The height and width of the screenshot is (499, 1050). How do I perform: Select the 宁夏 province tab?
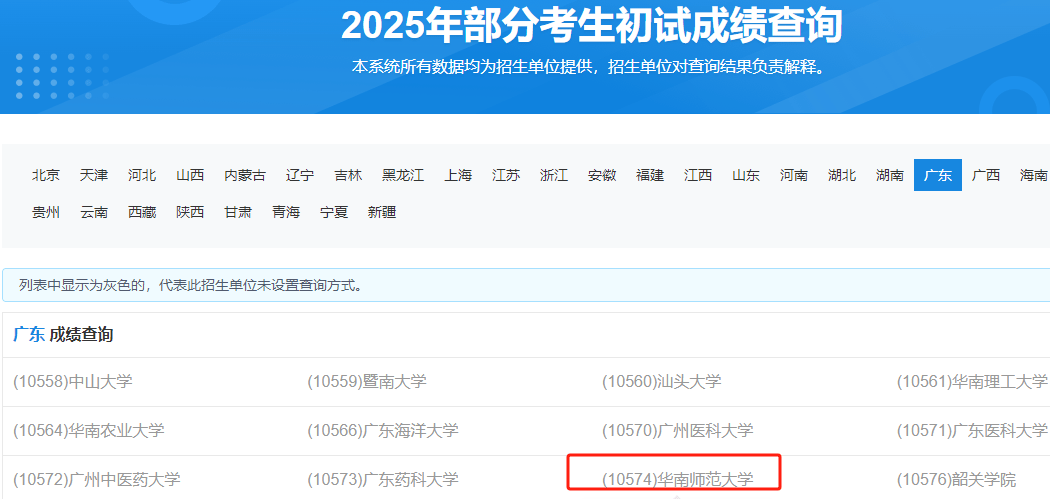(334, 213)
